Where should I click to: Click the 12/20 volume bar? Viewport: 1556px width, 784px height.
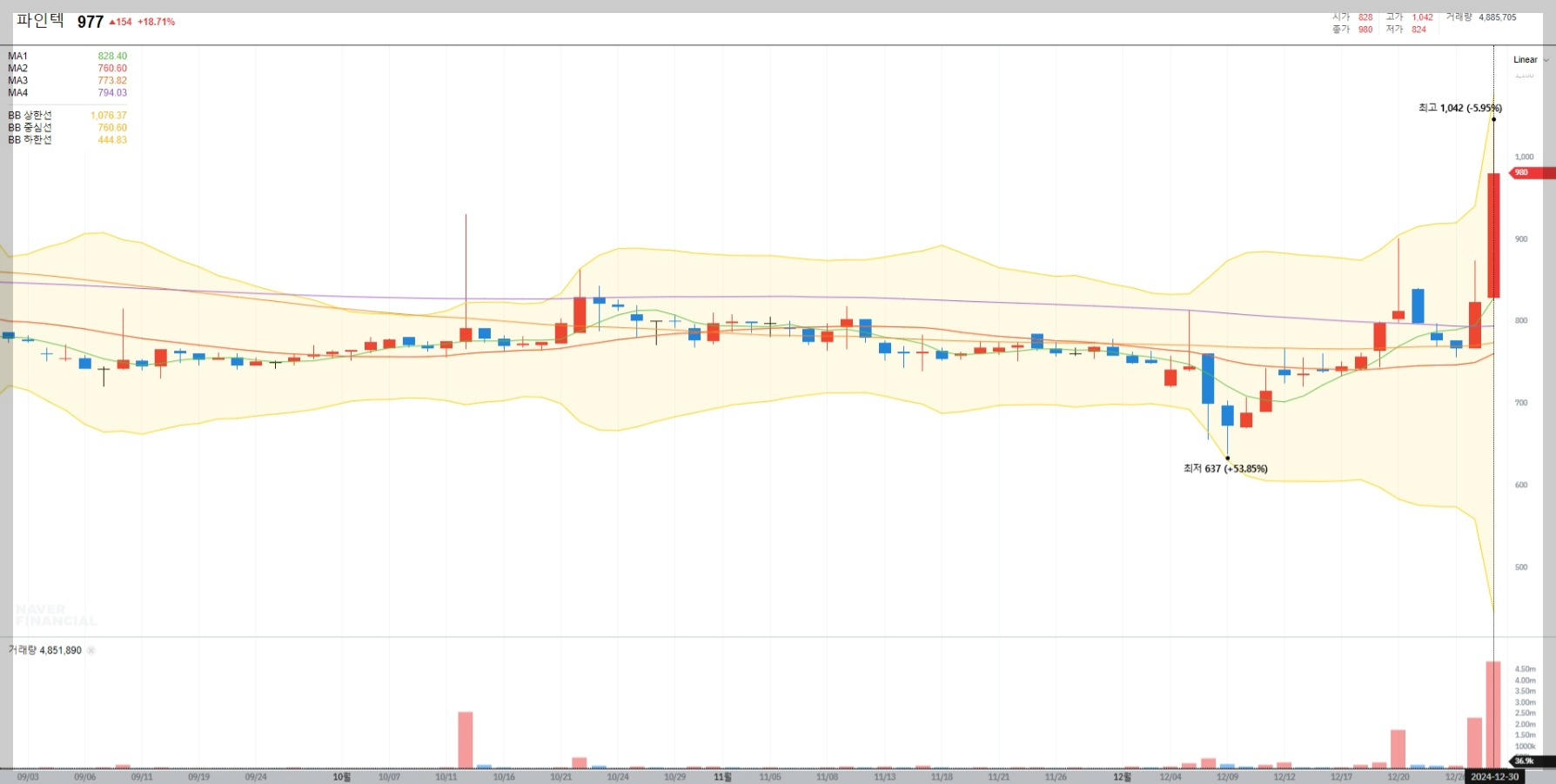(x=1398, y=749)
